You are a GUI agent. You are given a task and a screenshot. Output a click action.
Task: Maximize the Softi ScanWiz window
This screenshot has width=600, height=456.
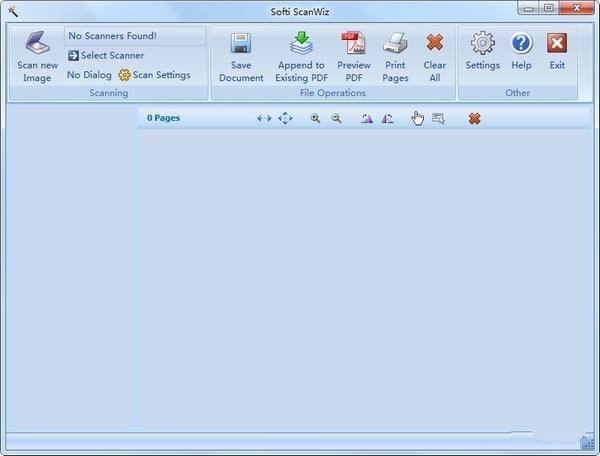549,8
